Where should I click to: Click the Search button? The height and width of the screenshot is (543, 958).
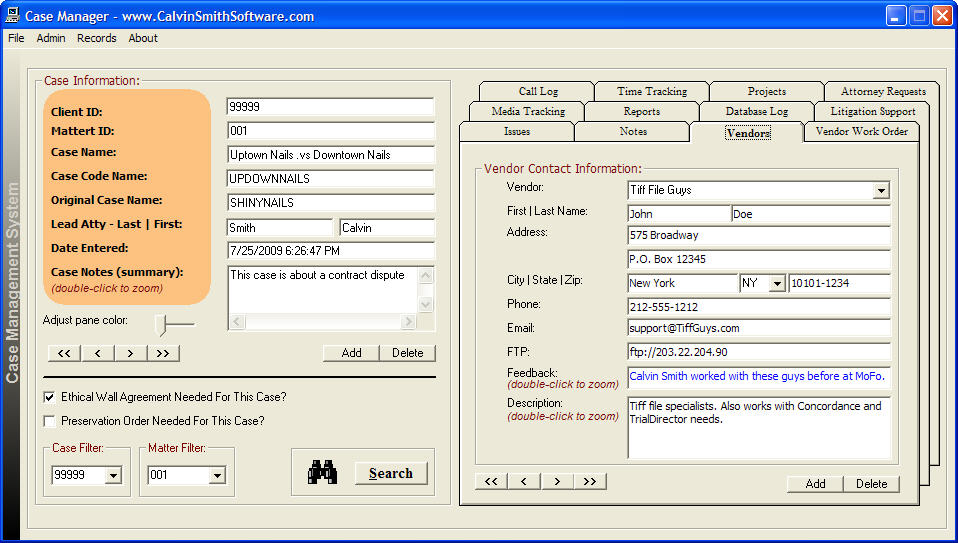[x=390, y=473]
